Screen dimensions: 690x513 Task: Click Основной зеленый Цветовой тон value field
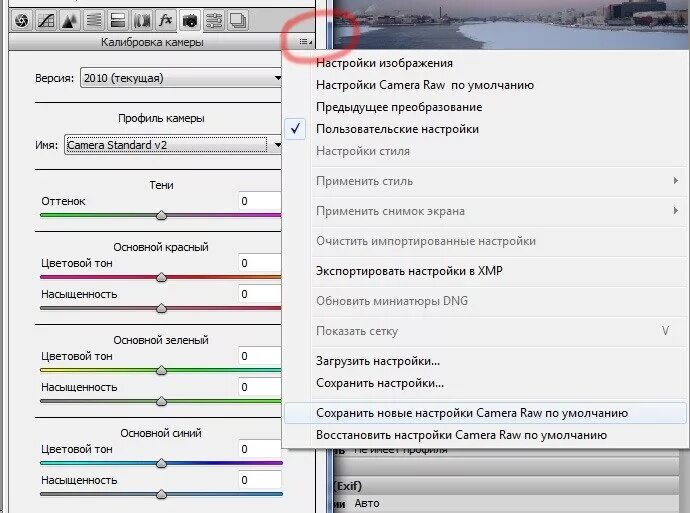click(260, 356)
